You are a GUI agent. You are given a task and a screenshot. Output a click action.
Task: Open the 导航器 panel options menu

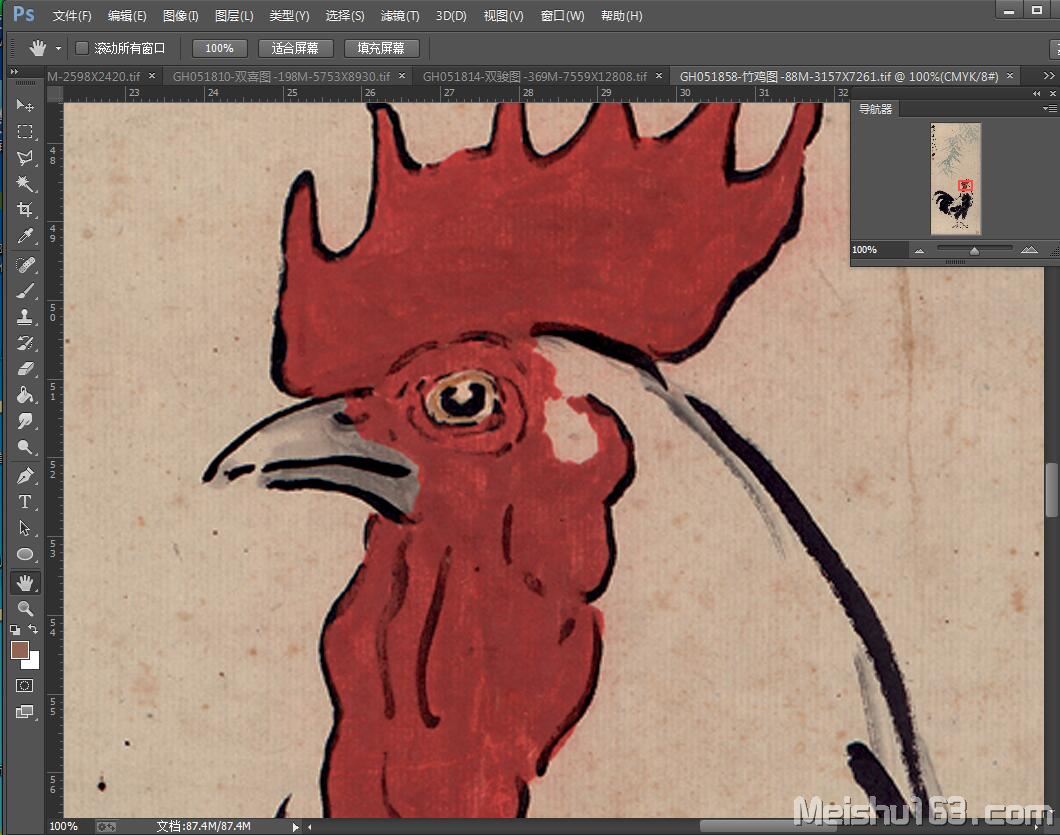[x=1049, y=108]
